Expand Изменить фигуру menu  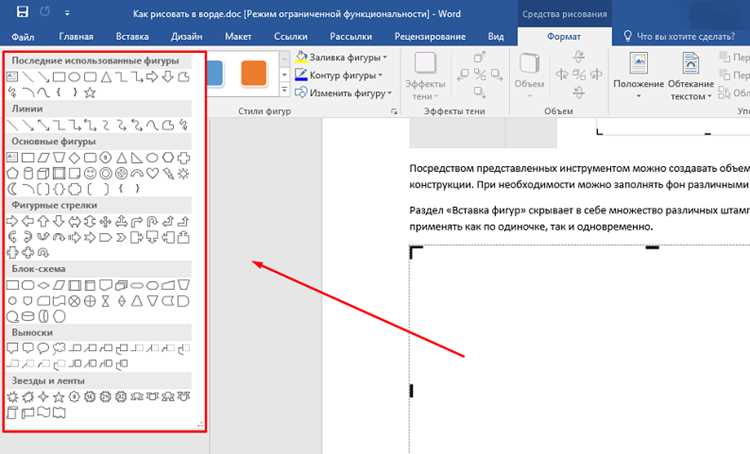(x=343, y=93)
